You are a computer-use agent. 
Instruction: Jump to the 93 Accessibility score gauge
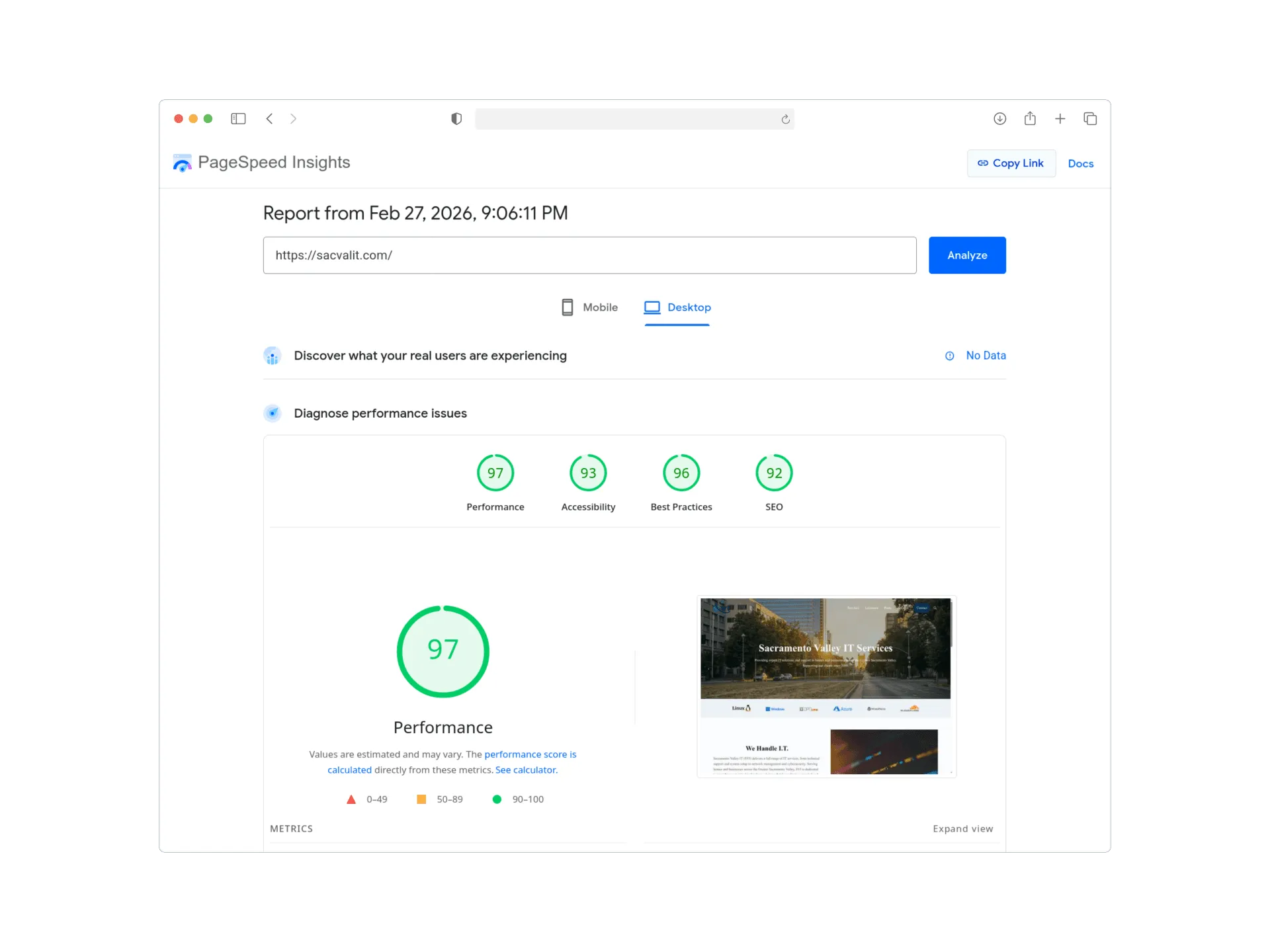coord(588,473)
